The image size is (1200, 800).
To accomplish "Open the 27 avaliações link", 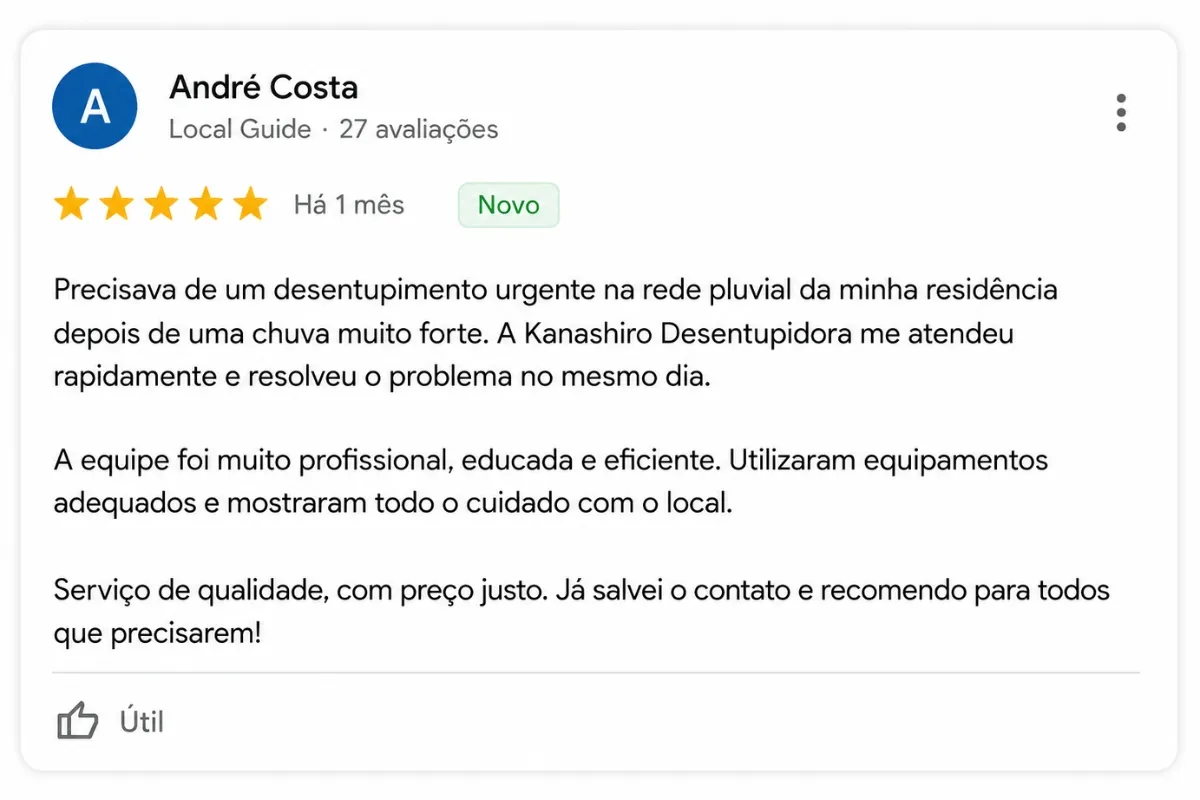I will 419,129.
